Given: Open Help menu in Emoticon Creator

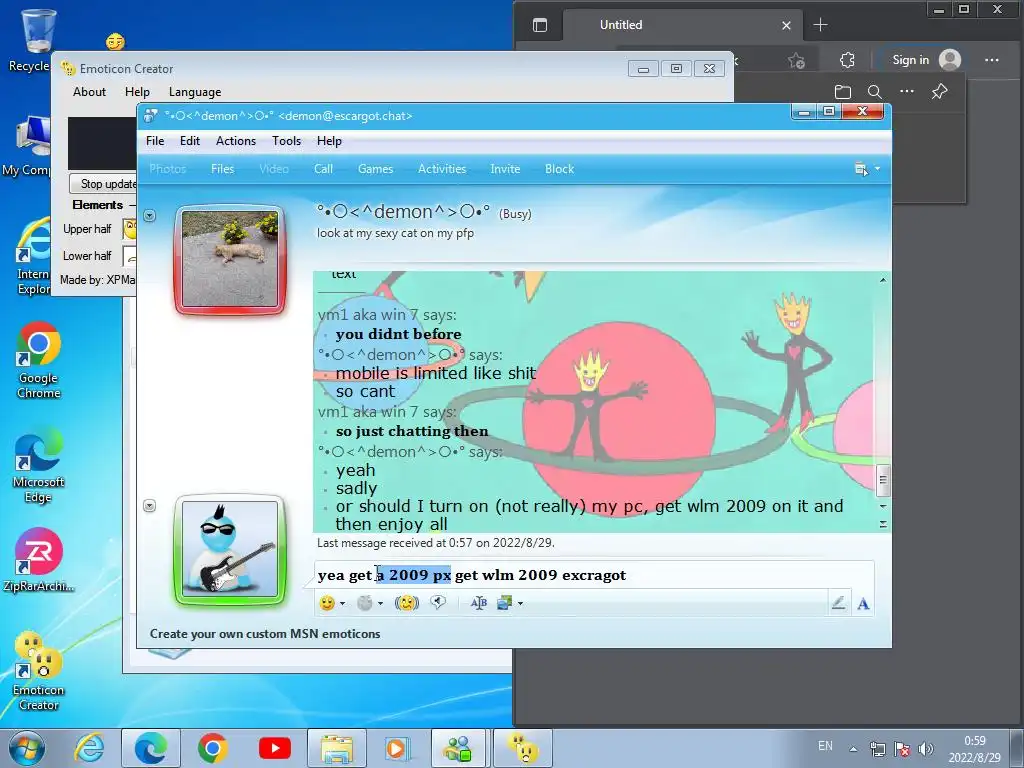Looking at the screenshot, I should [x=137, y=92].
